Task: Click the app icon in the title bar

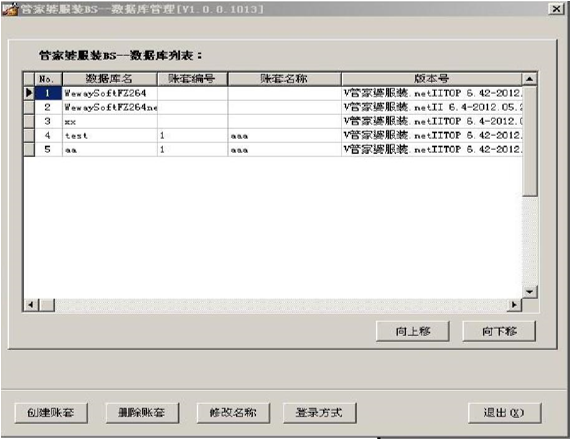Action: pos(10,9)
